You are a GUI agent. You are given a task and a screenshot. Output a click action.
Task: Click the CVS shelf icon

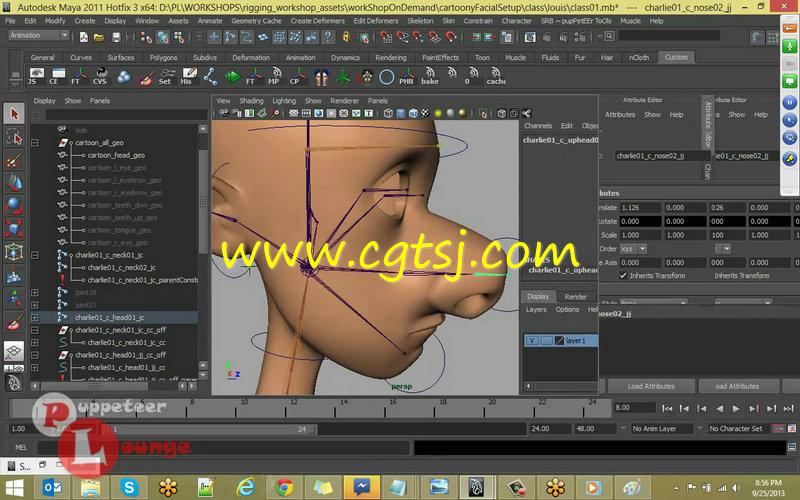pos(100,76)
